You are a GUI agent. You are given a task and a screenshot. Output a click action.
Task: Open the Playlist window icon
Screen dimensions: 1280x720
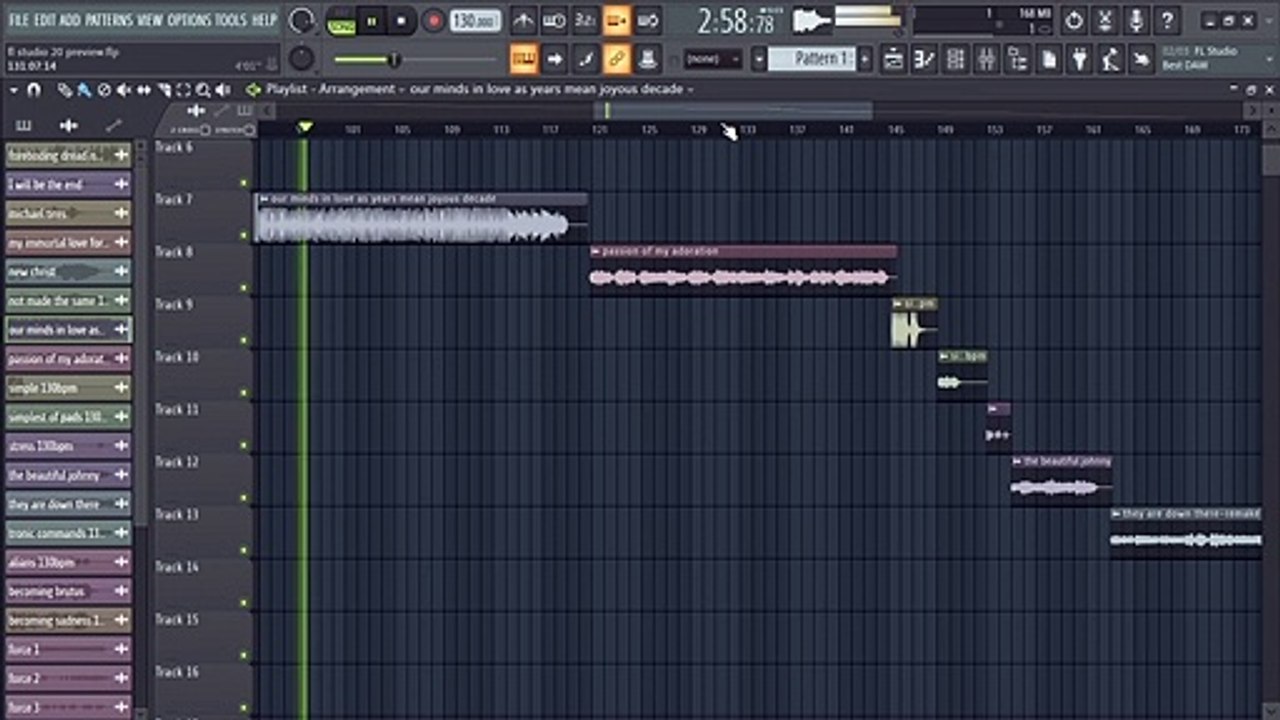(x=893, y=59)
